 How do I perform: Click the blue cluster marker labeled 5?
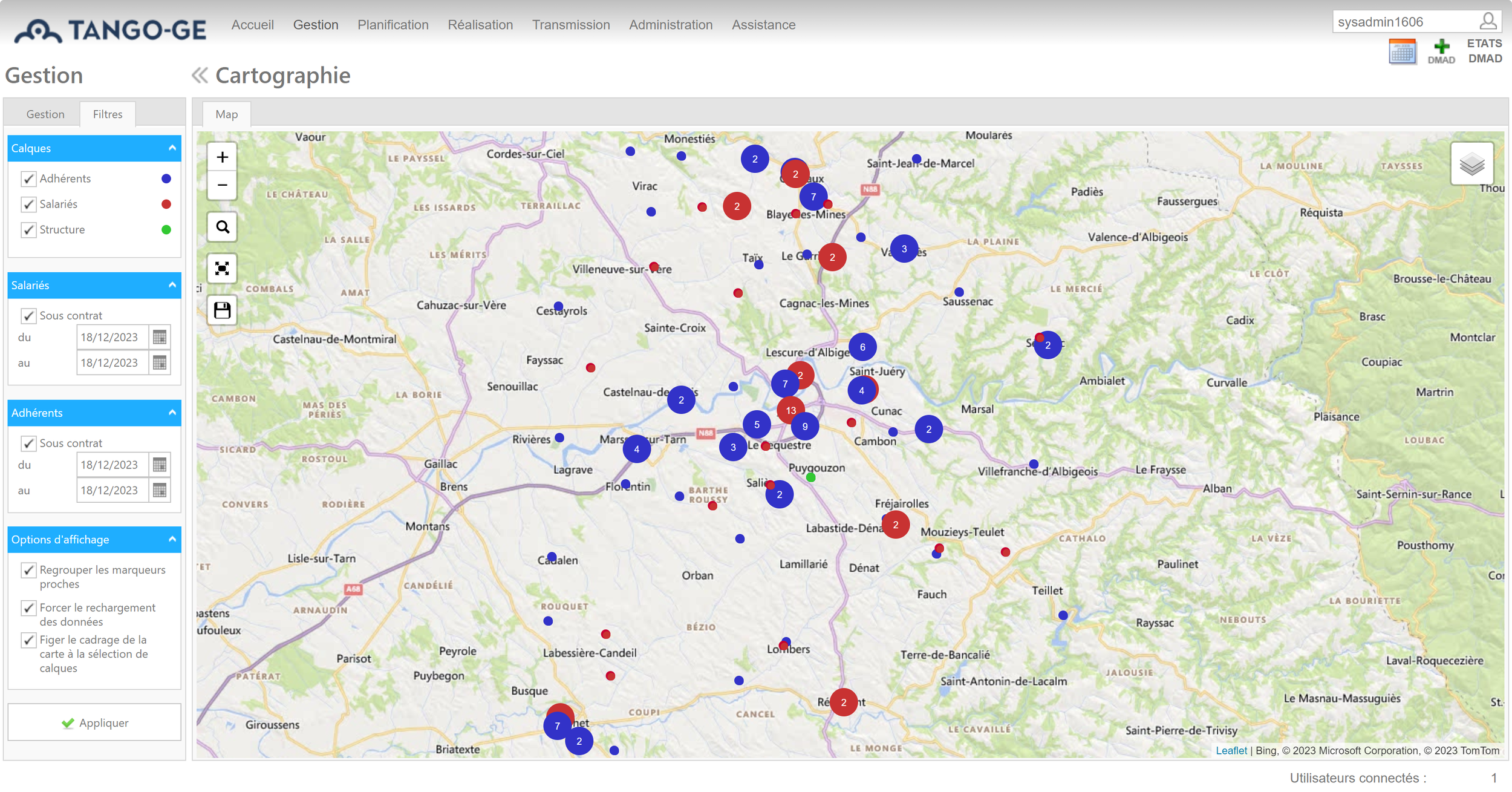point(757,425)
